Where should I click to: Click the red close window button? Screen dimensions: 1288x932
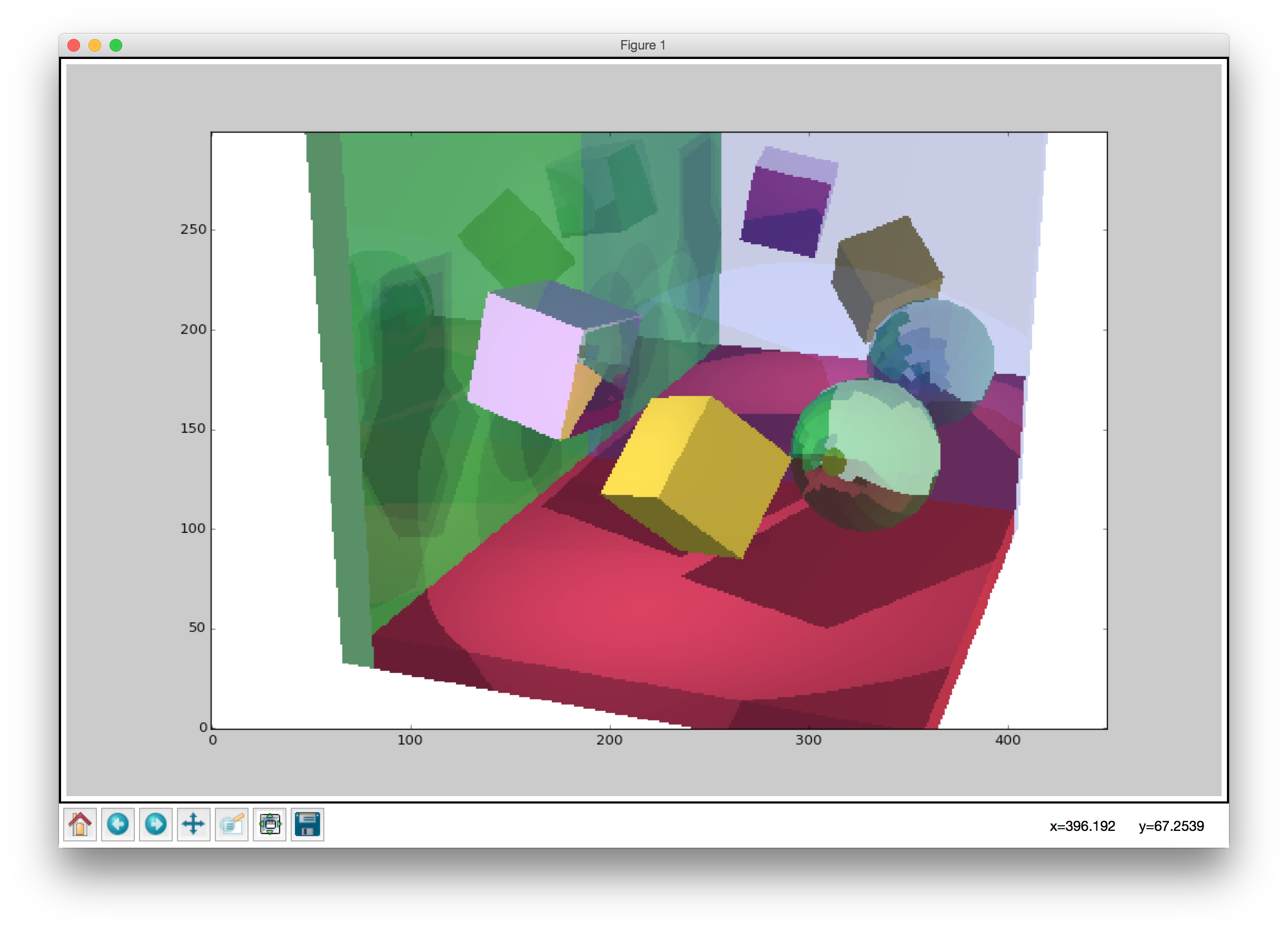tap(74, 45)
